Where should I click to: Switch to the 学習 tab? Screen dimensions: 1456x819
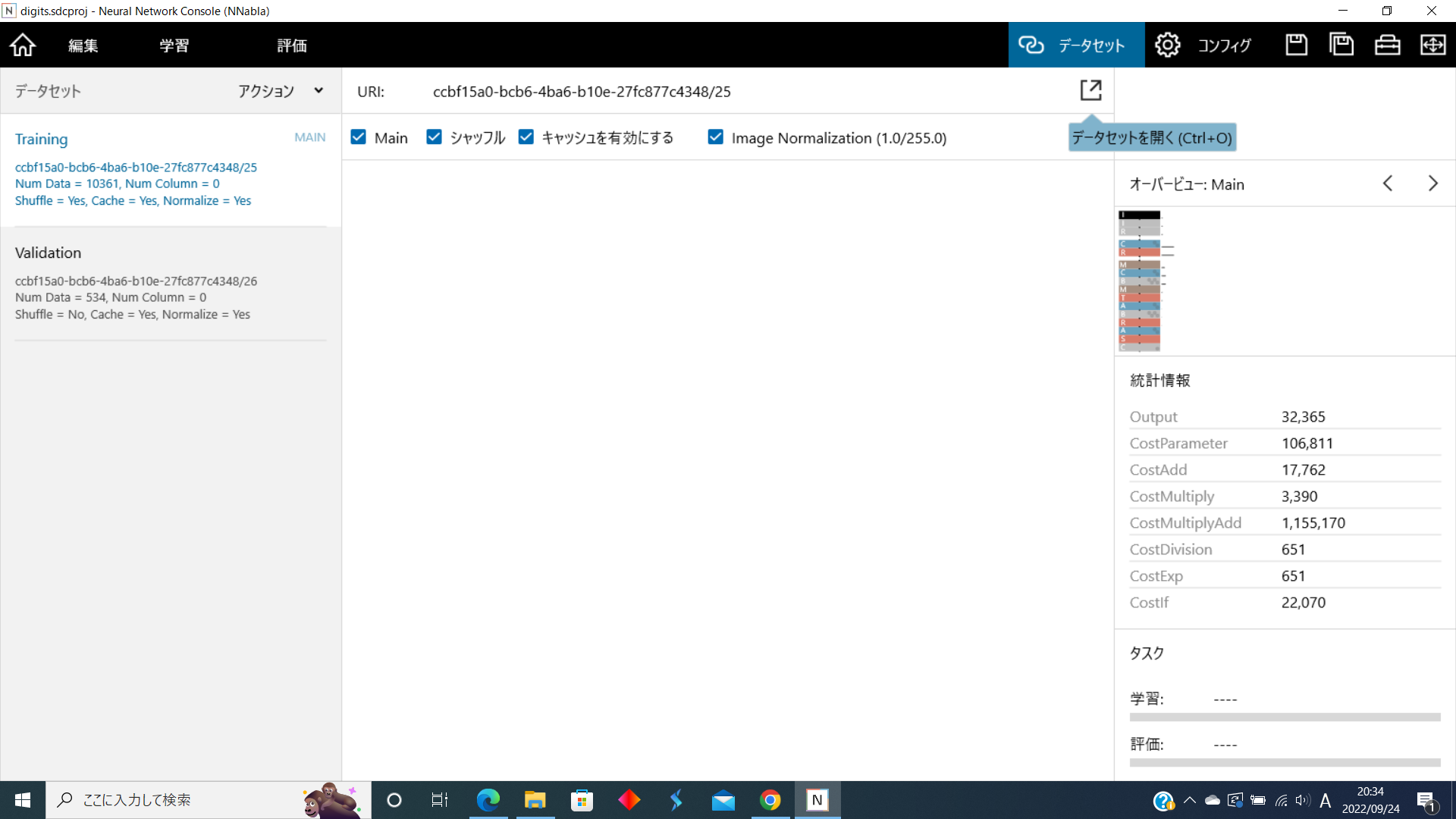click(174, 45)
